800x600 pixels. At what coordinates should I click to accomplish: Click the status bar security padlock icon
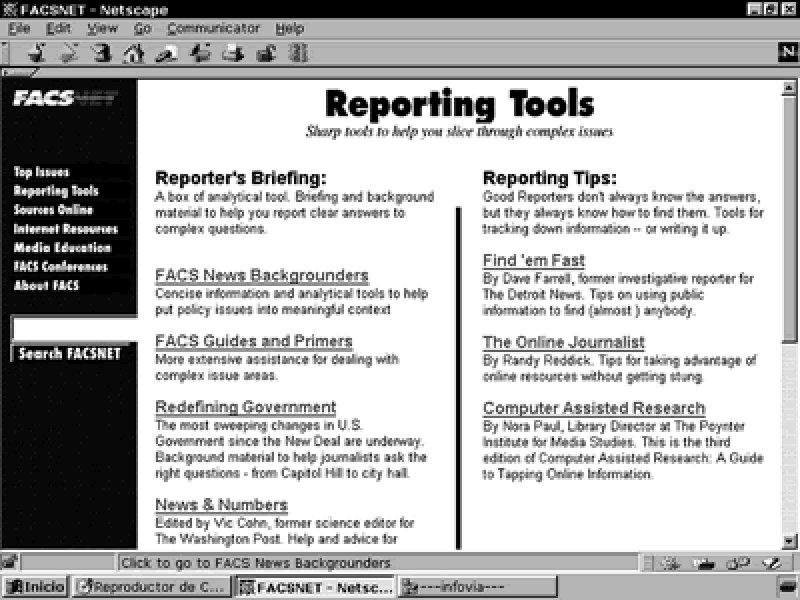click(10, 562)
